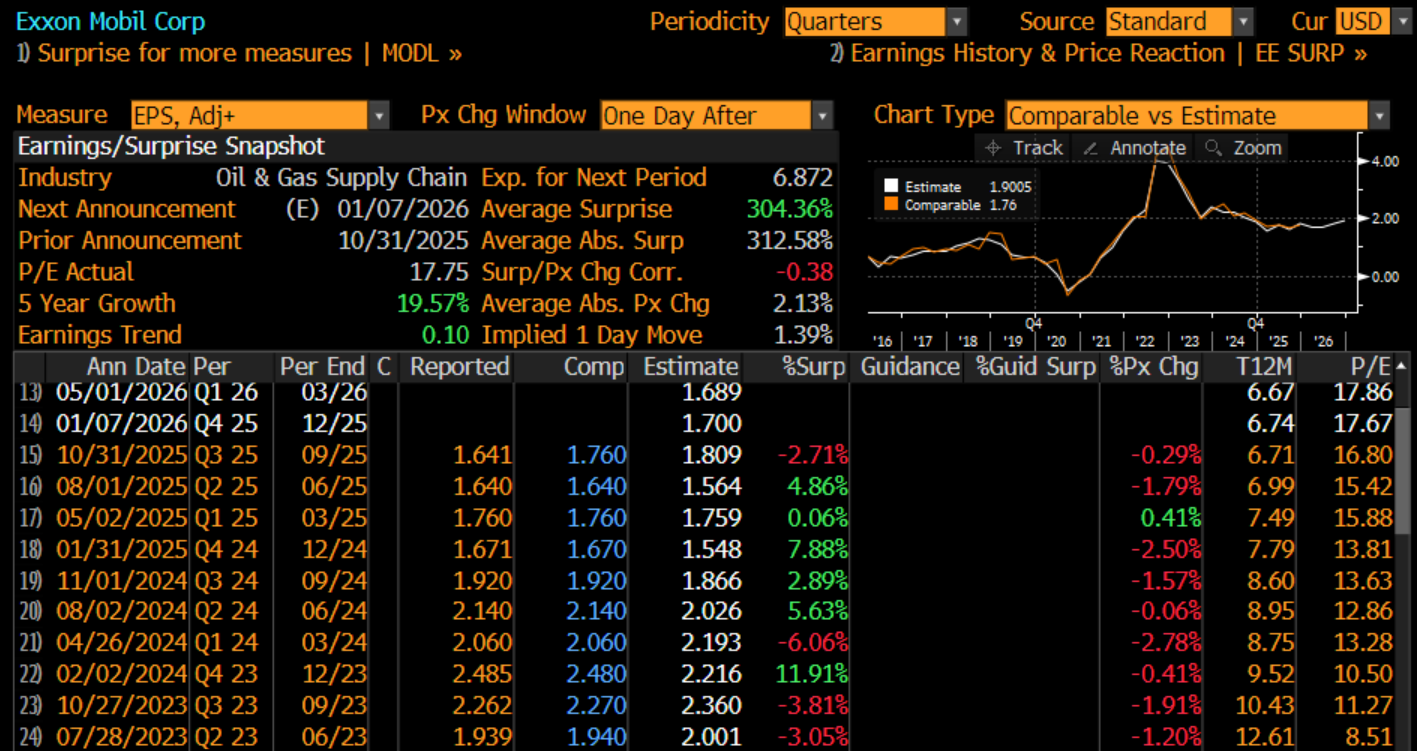This screenshot has height=751, width=1417.
Task: Select row 13 dated 05/01/2026
Action: [x=704, y=392]
